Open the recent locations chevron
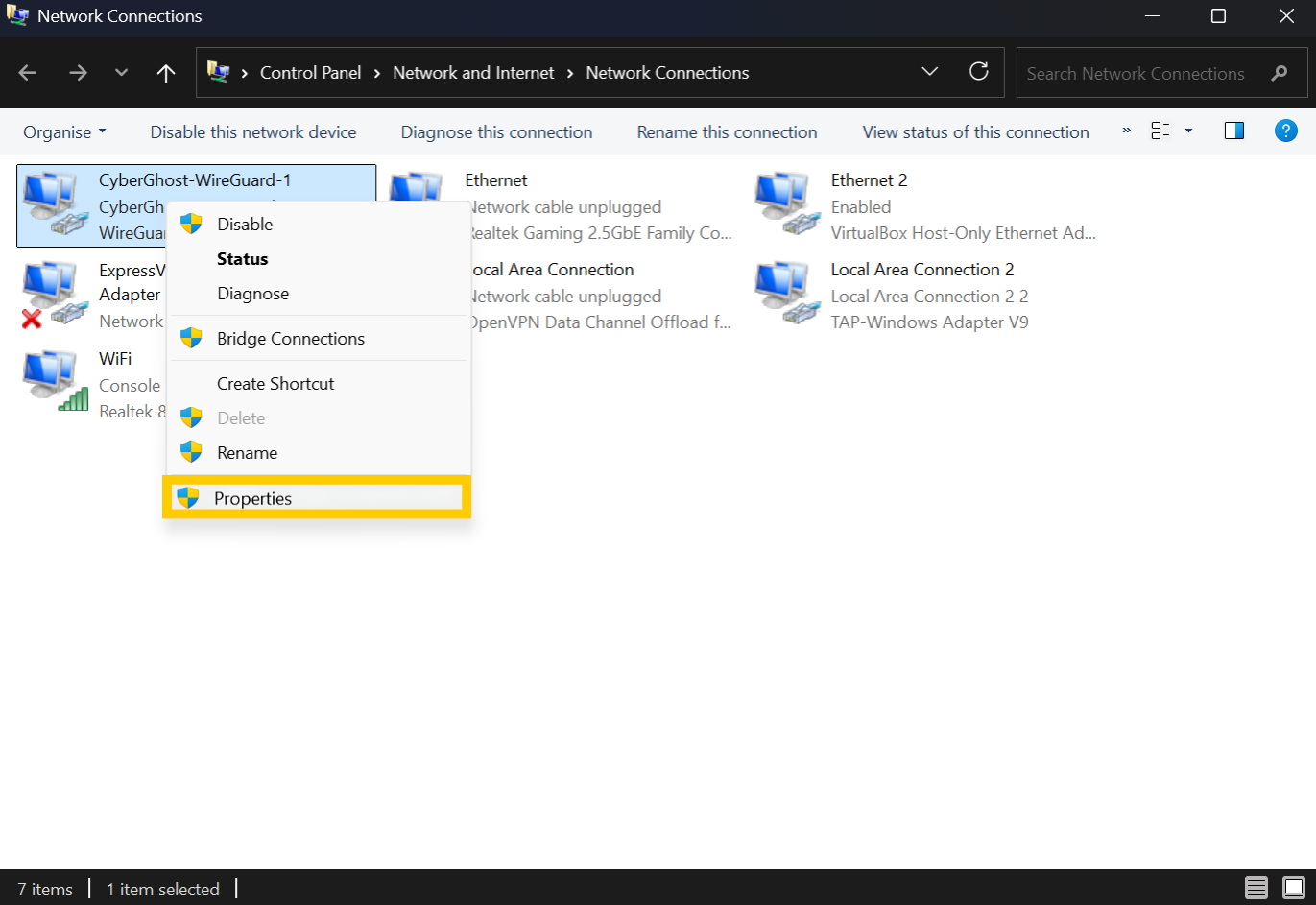Image resolution: width=1316 pixels, height=905 pixels. click(121, 73)
